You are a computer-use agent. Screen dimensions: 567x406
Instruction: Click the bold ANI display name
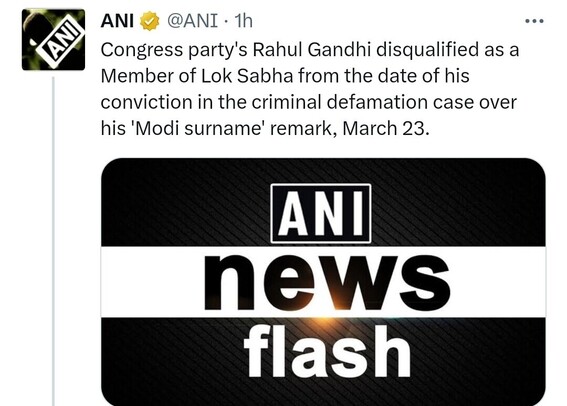point(117,21)
